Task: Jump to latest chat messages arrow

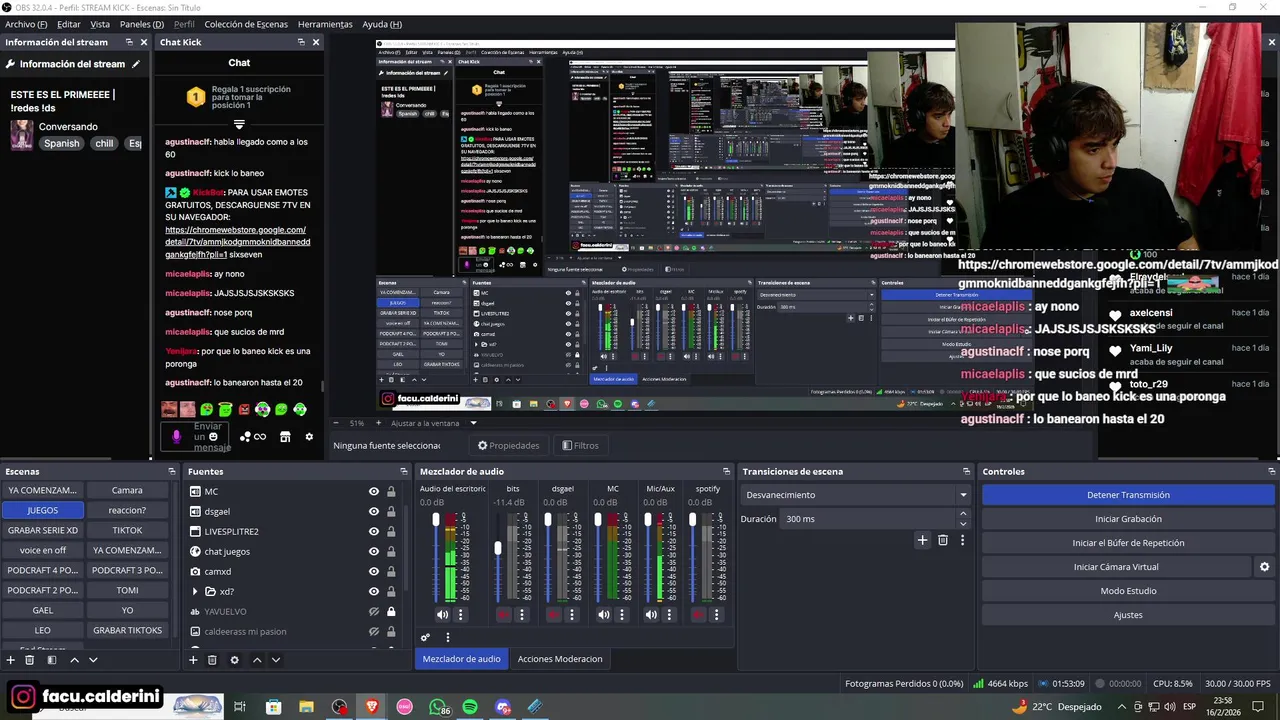Action: (239, 125)
